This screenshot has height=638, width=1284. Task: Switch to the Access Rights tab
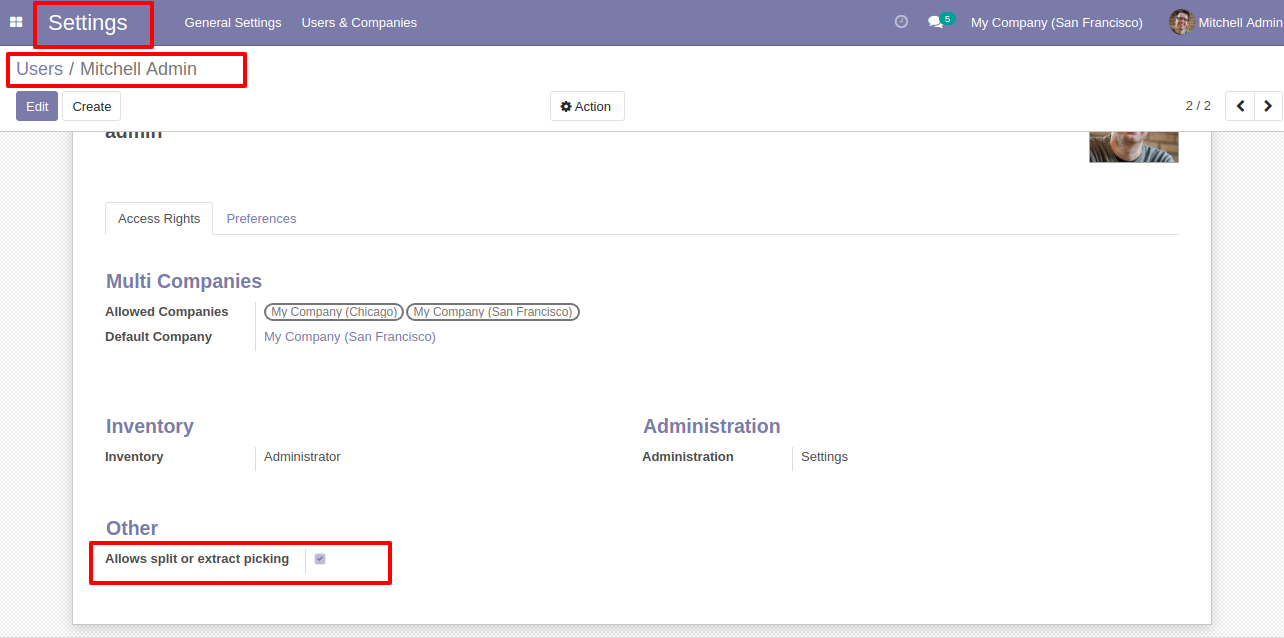pos(159,219)
